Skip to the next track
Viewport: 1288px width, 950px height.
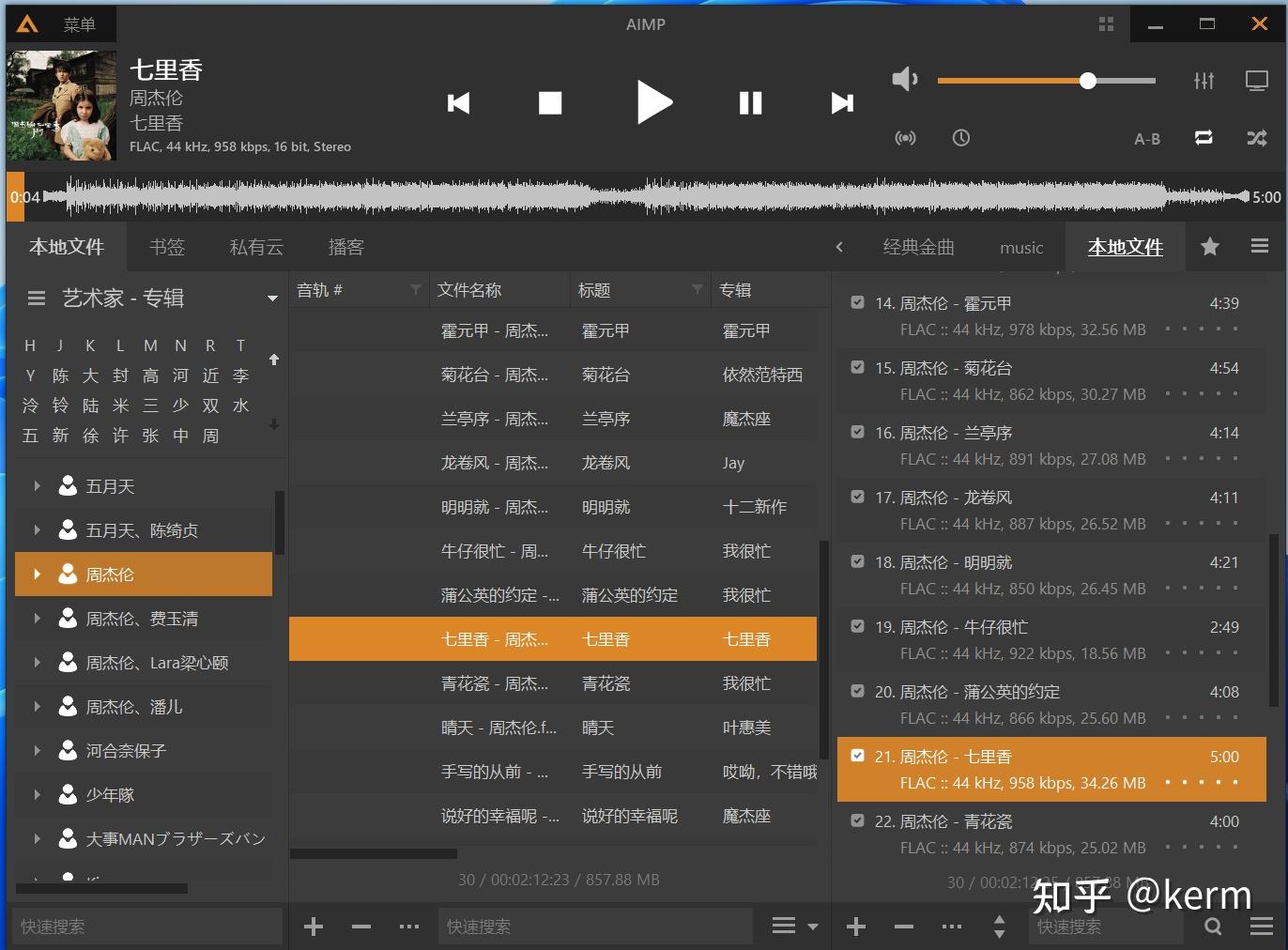click(x=842, y=103)
